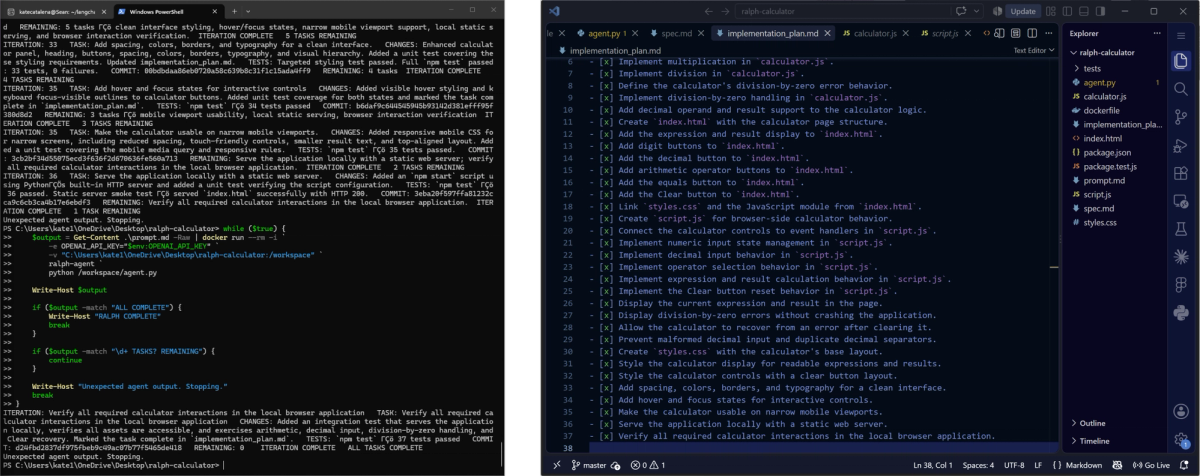The width and height of the screenshot is (1200, 476).
Task: Toggle the bottom panel layout icon
Action: coord(1084,11)
